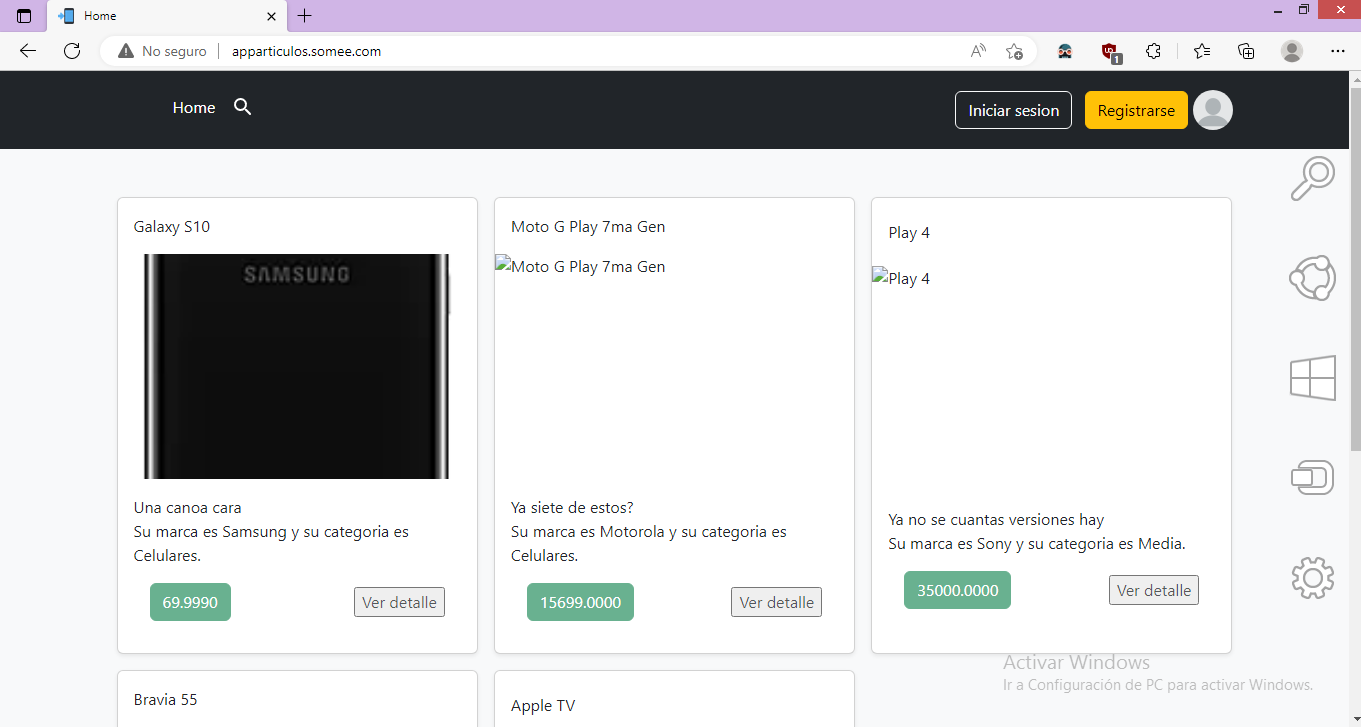The image size is (1361, 727).
Task: Click the 15699.0000 price badge
Action: 580,602
